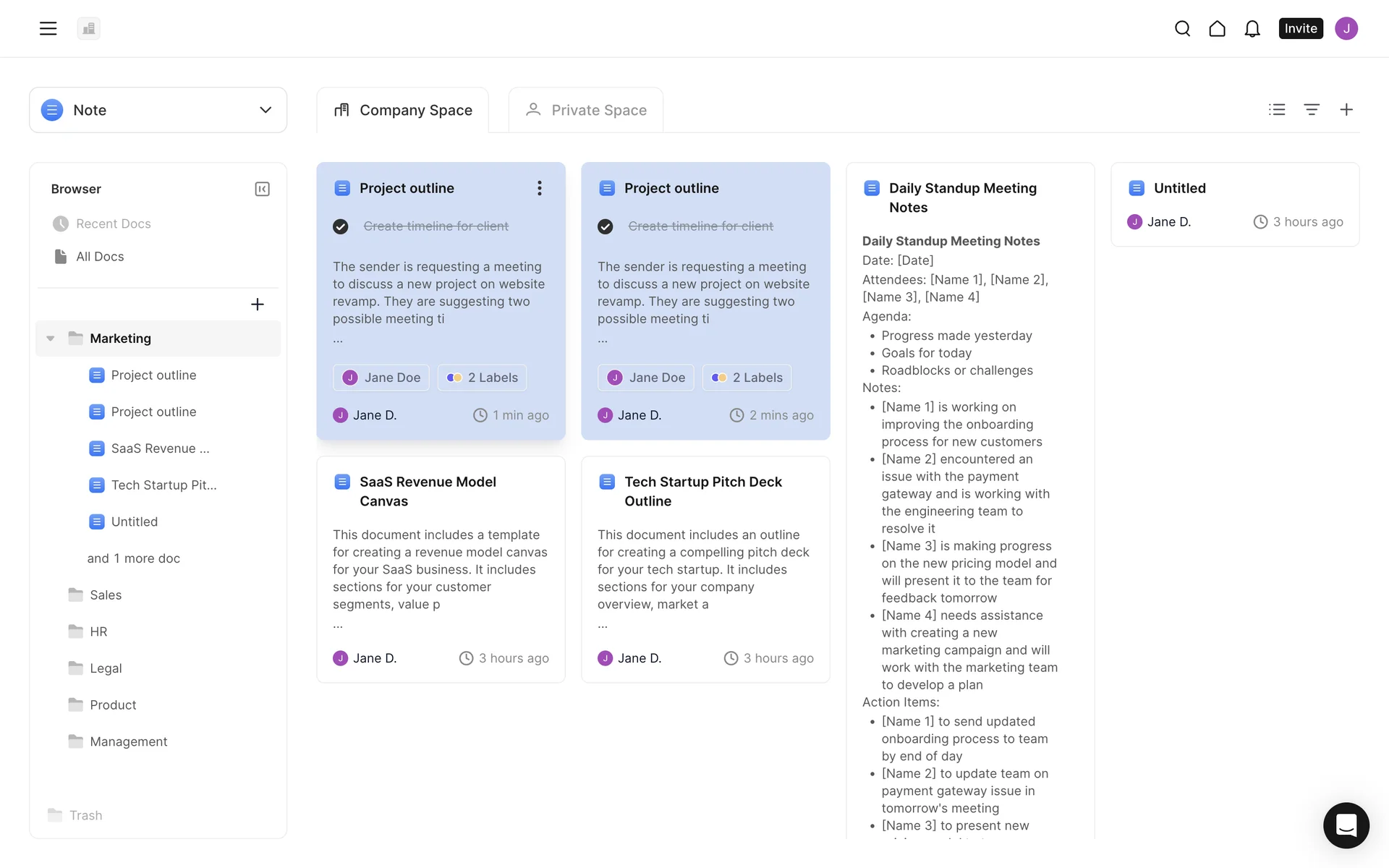Add new doc with top-right plus
This screenshot has height=868, width=1389.
[x=1346, y=109]
